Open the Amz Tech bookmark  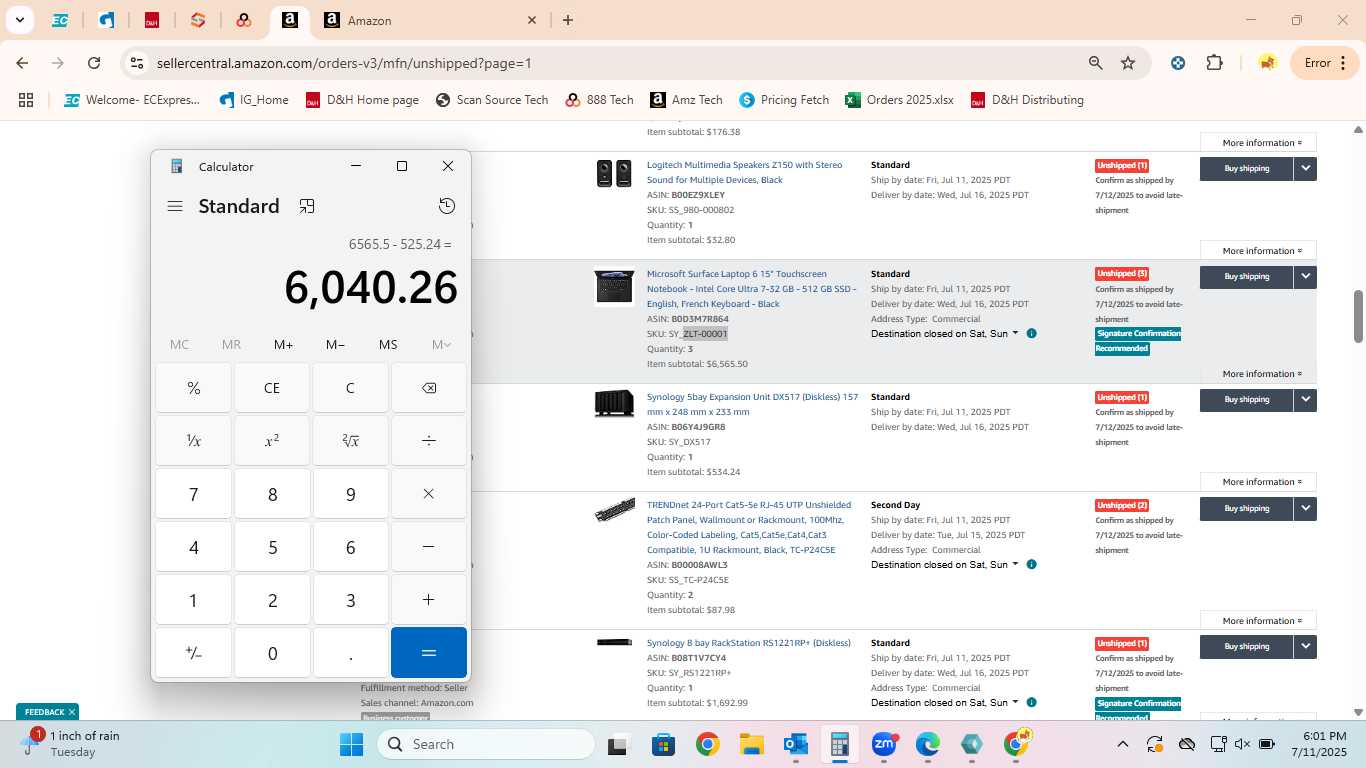click(x=686, y=100)
